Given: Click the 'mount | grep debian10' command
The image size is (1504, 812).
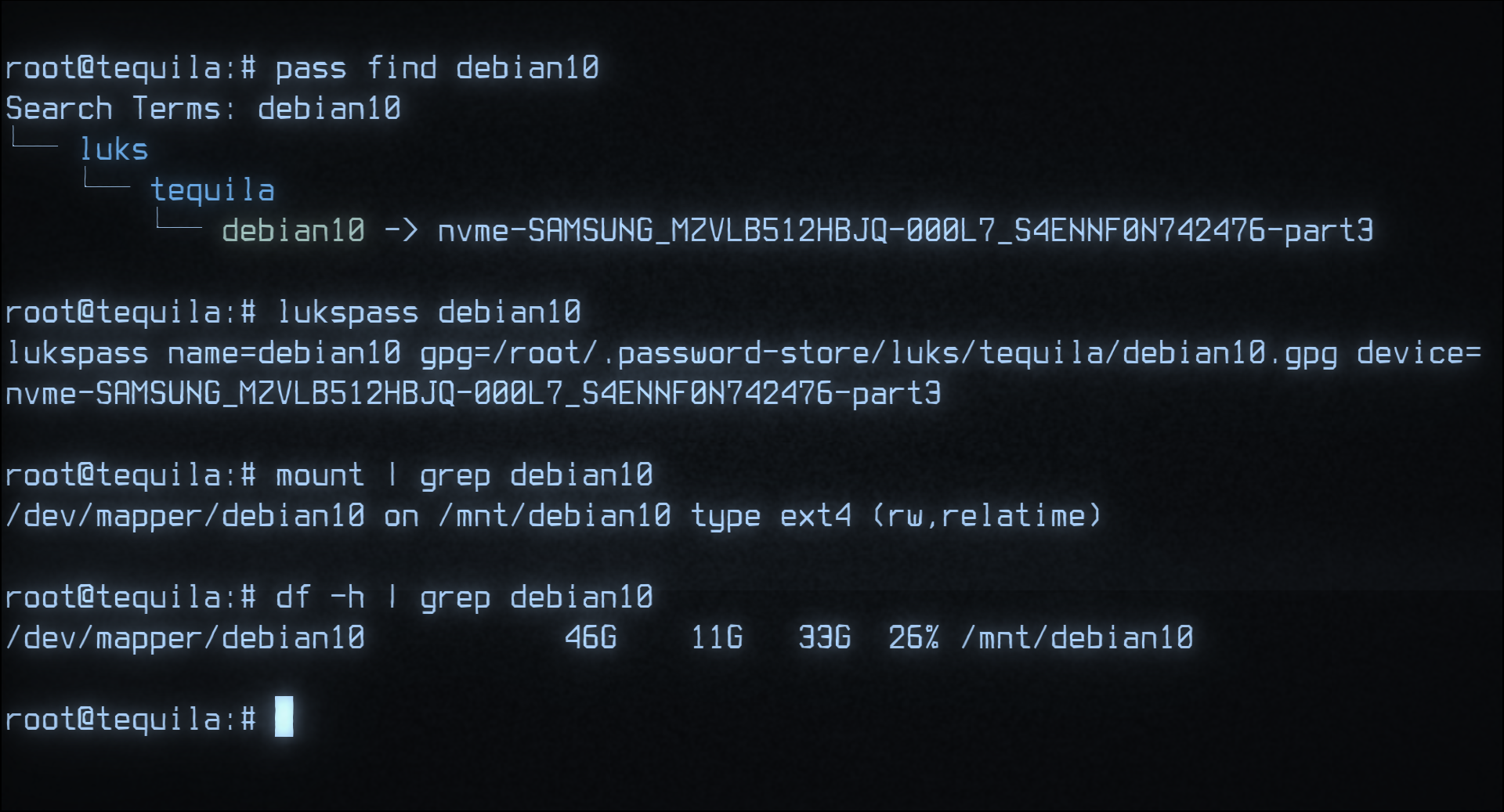Looking at the screenshot, I should (x=464, y=475).
